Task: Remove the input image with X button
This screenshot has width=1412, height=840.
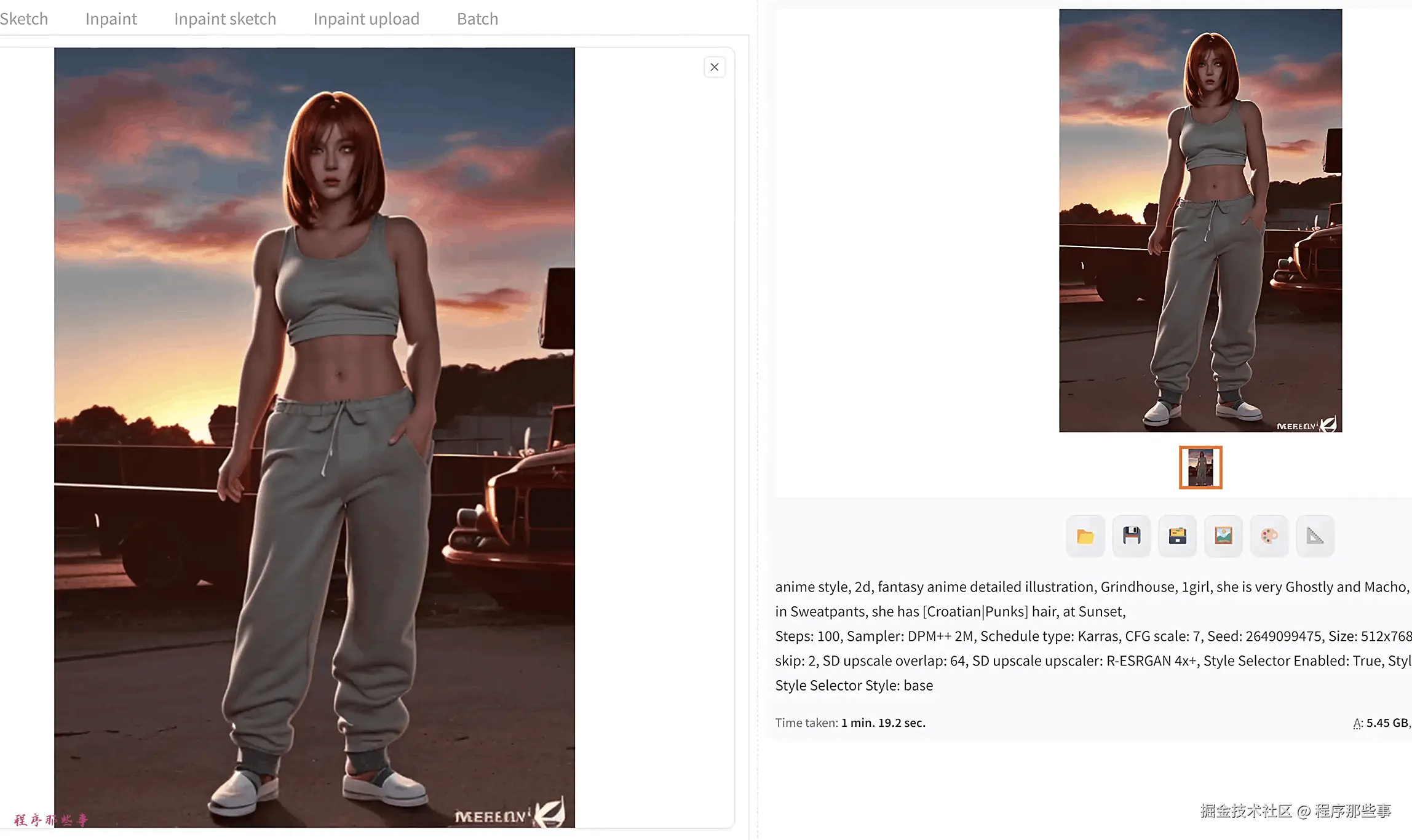Action: click(x=714, y=67)
